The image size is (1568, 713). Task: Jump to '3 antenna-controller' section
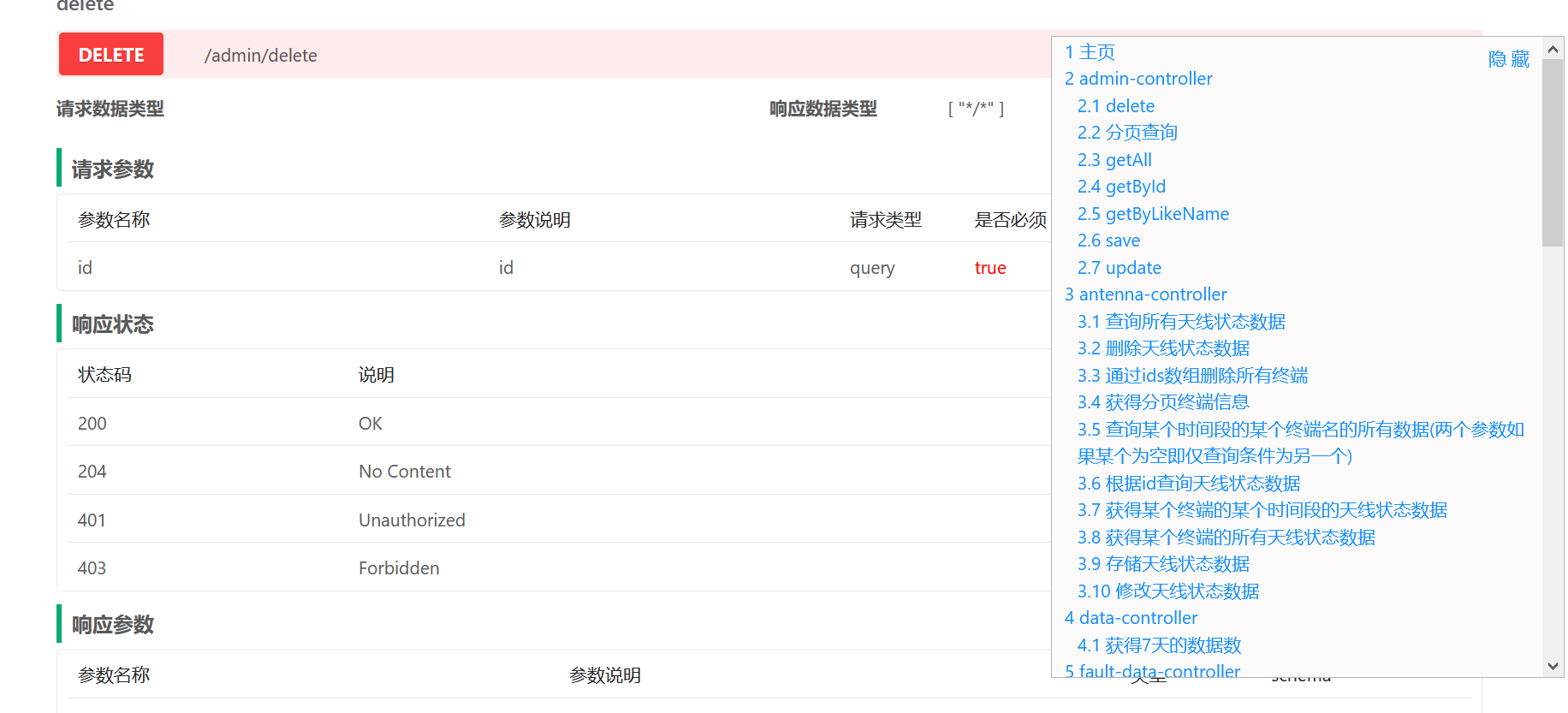1146,294
